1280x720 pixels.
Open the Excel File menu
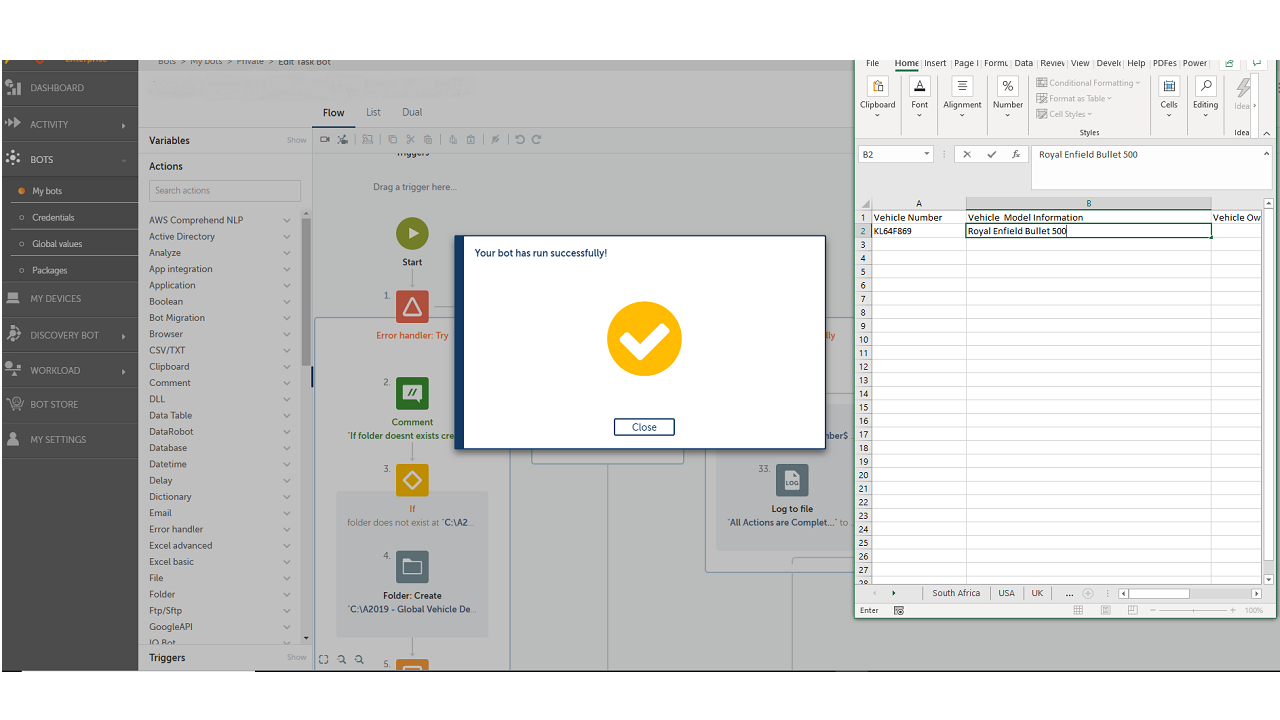[873, 63]
